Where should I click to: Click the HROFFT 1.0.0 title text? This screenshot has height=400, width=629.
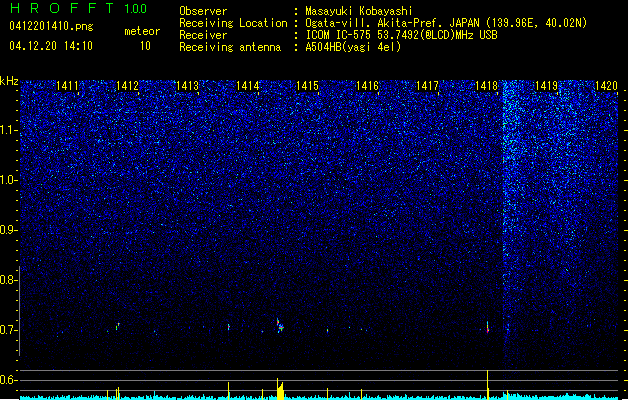coord(79,8)
